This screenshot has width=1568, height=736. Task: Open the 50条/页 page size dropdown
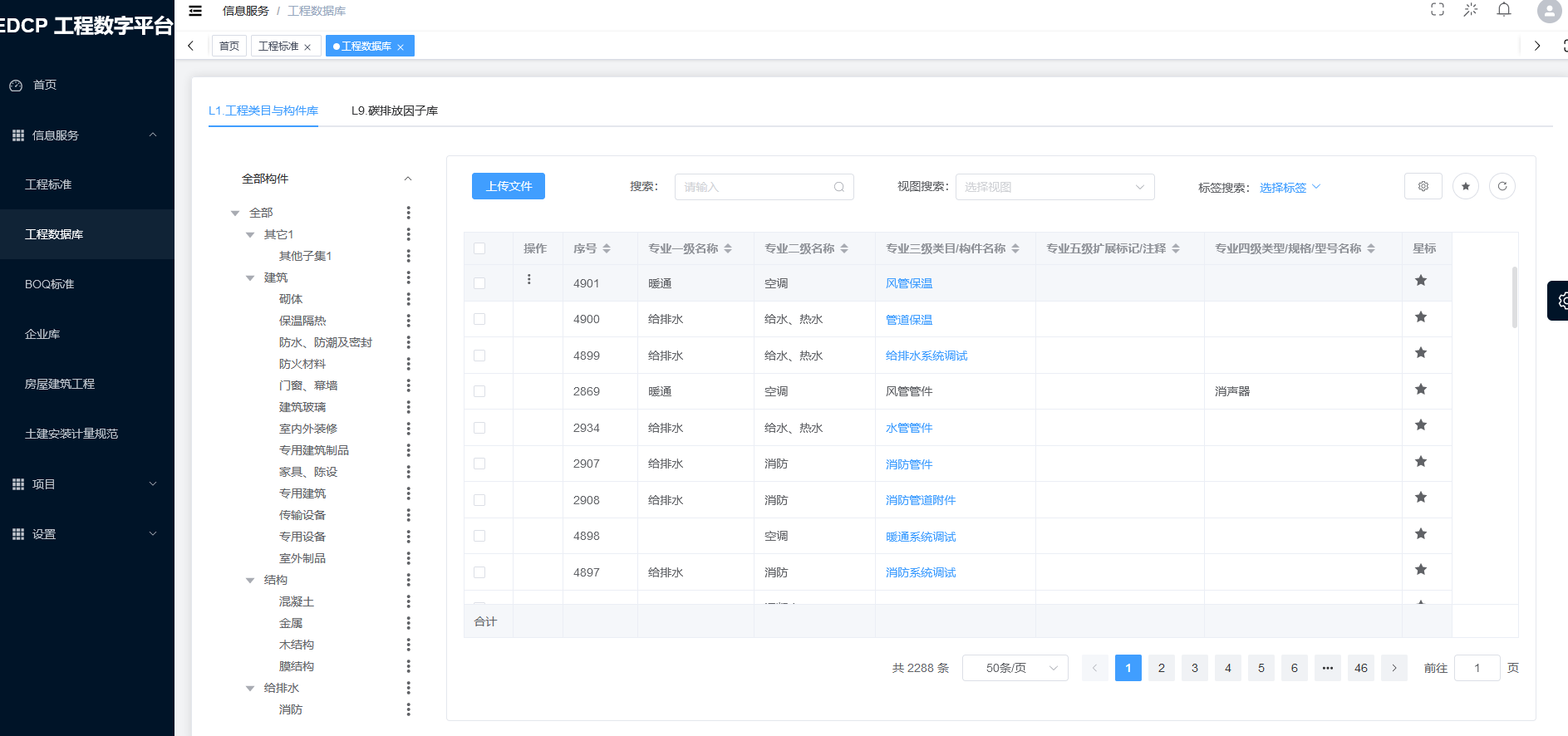coord(1015,668)
